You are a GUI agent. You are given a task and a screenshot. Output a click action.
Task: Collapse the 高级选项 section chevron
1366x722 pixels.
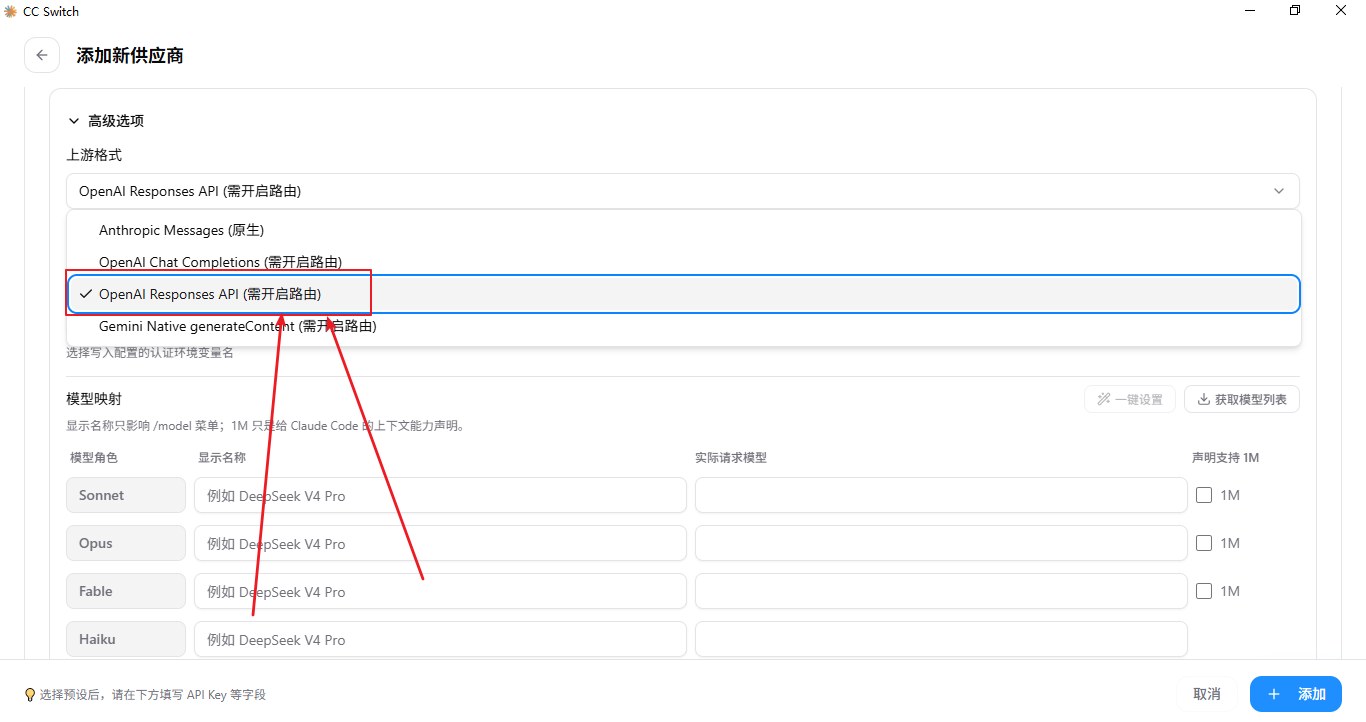[73, 121]
